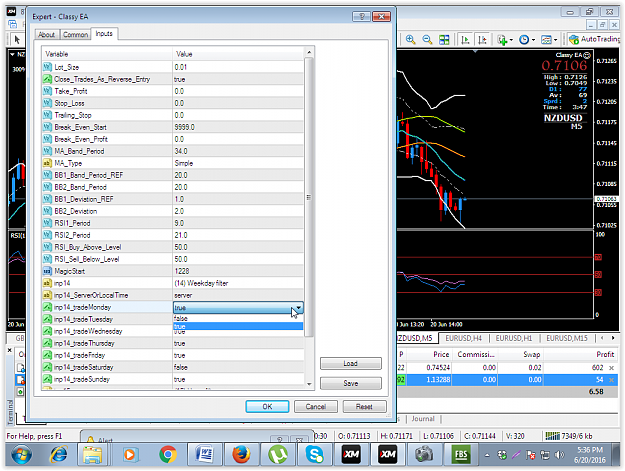Click the tradeThursday true value cell

tap(238, 343)
